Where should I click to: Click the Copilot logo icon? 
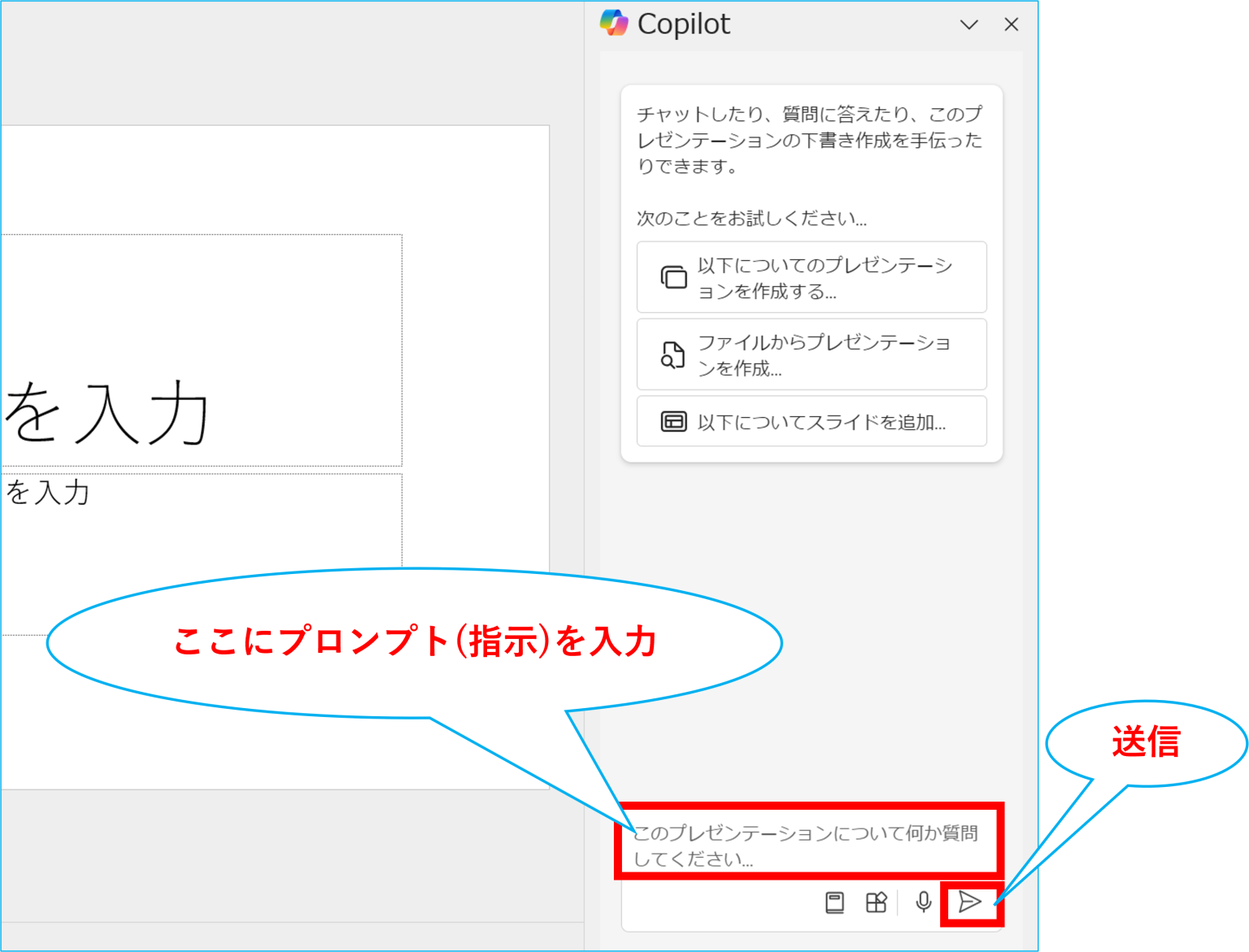pyautogui.click(x=615, y=24)
